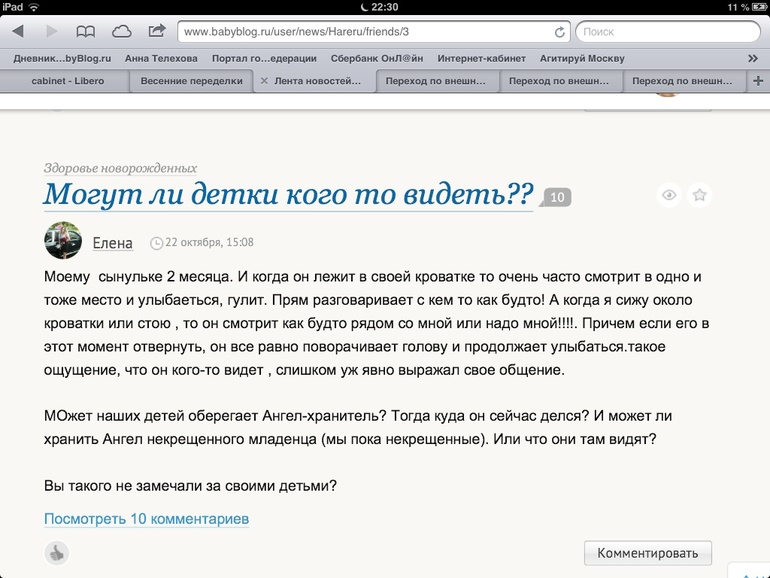Tap the Поиск search field
770x578 pixels.
click(667, 32)
